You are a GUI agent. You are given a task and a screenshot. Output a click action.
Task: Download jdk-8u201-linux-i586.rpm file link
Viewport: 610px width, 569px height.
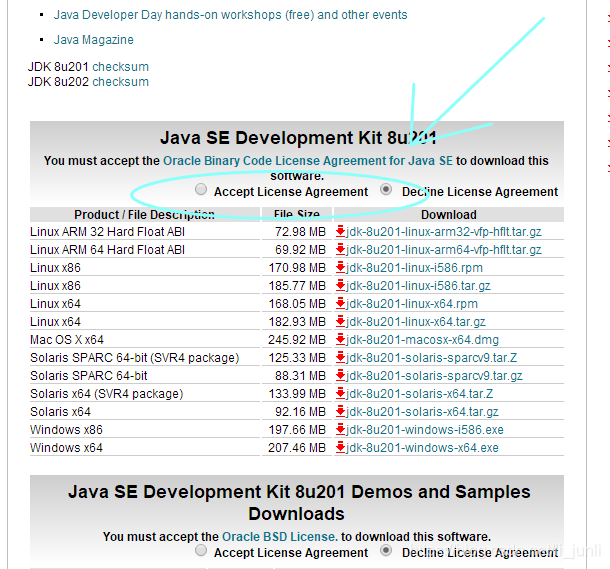coord(414,268)
